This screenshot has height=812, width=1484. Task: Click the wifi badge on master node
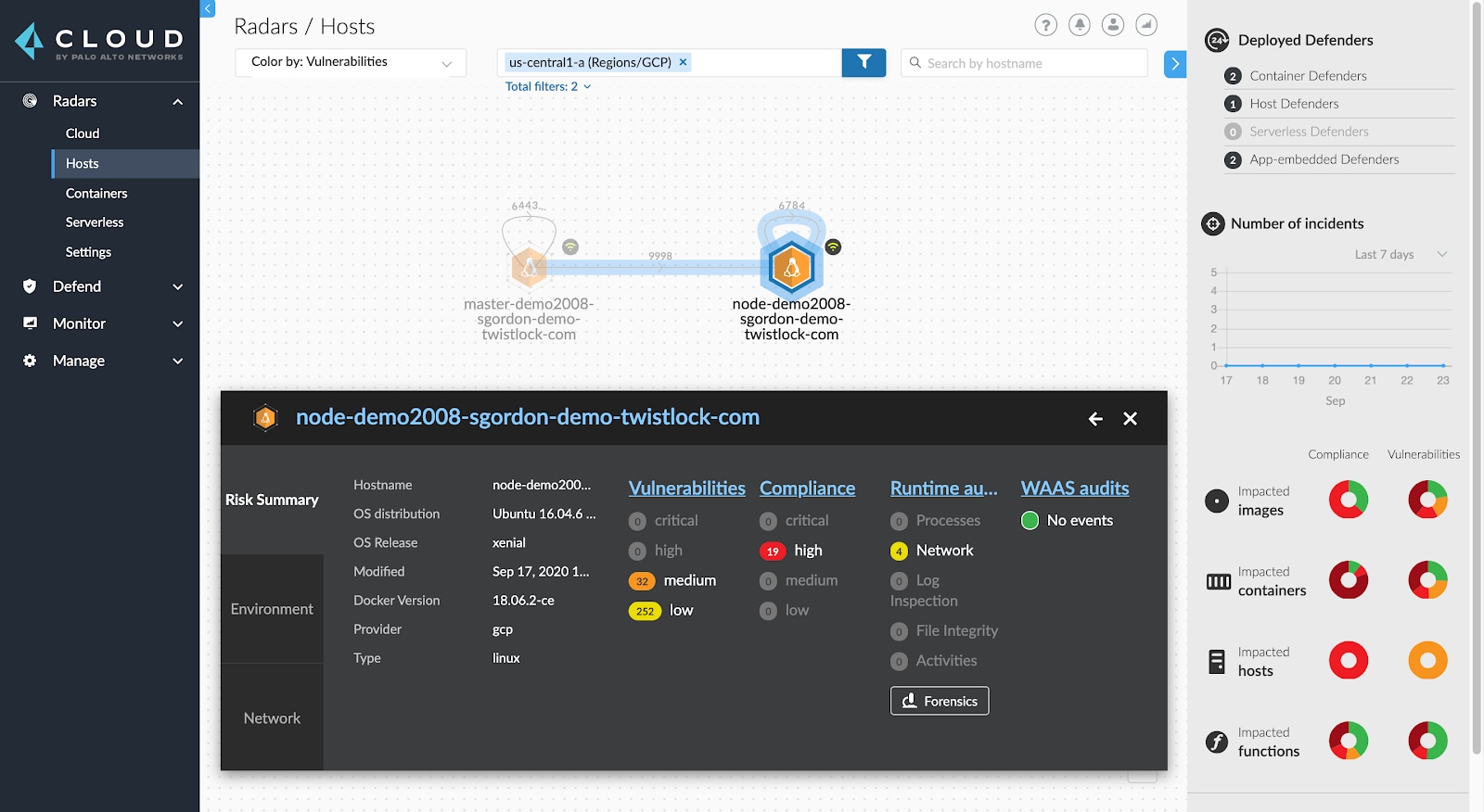[x=570, y=247]
